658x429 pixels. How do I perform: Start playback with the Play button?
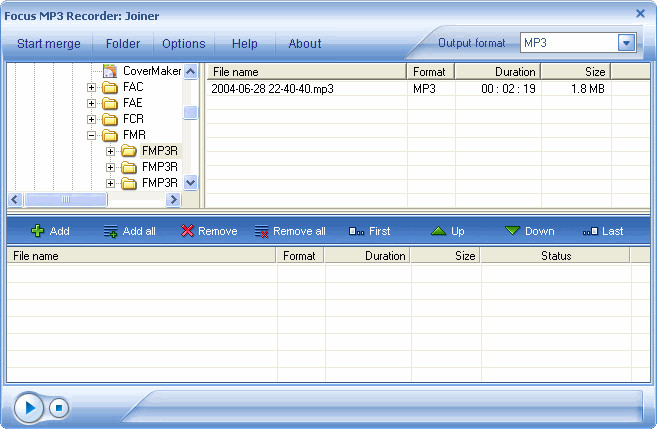[29, 408]
